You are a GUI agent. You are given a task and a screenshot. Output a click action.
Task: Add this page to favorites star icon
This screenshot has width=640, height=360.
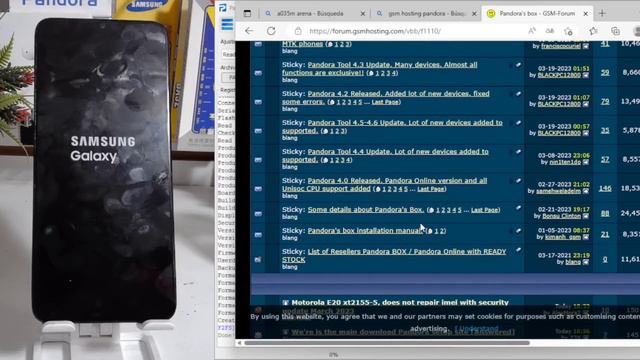[568, 31]
